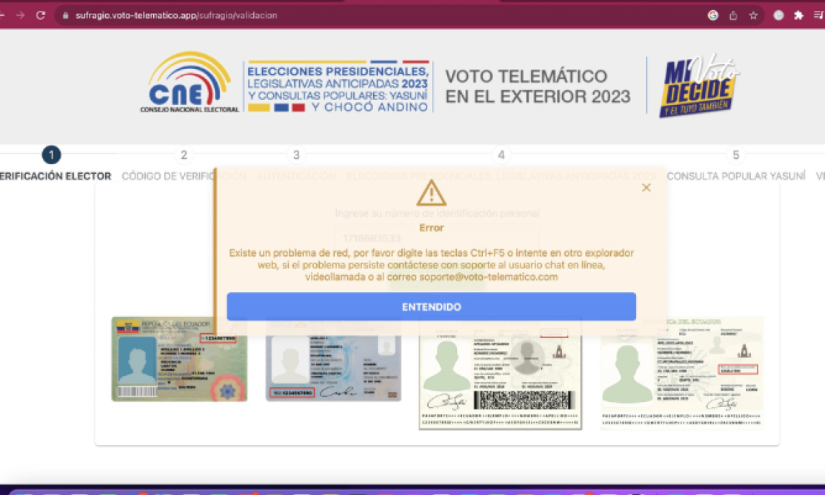Click the CONSULTA POPULAR YASUNÍ step label
Viewport: 825px width, 495px height.
(x=736, y=176)
